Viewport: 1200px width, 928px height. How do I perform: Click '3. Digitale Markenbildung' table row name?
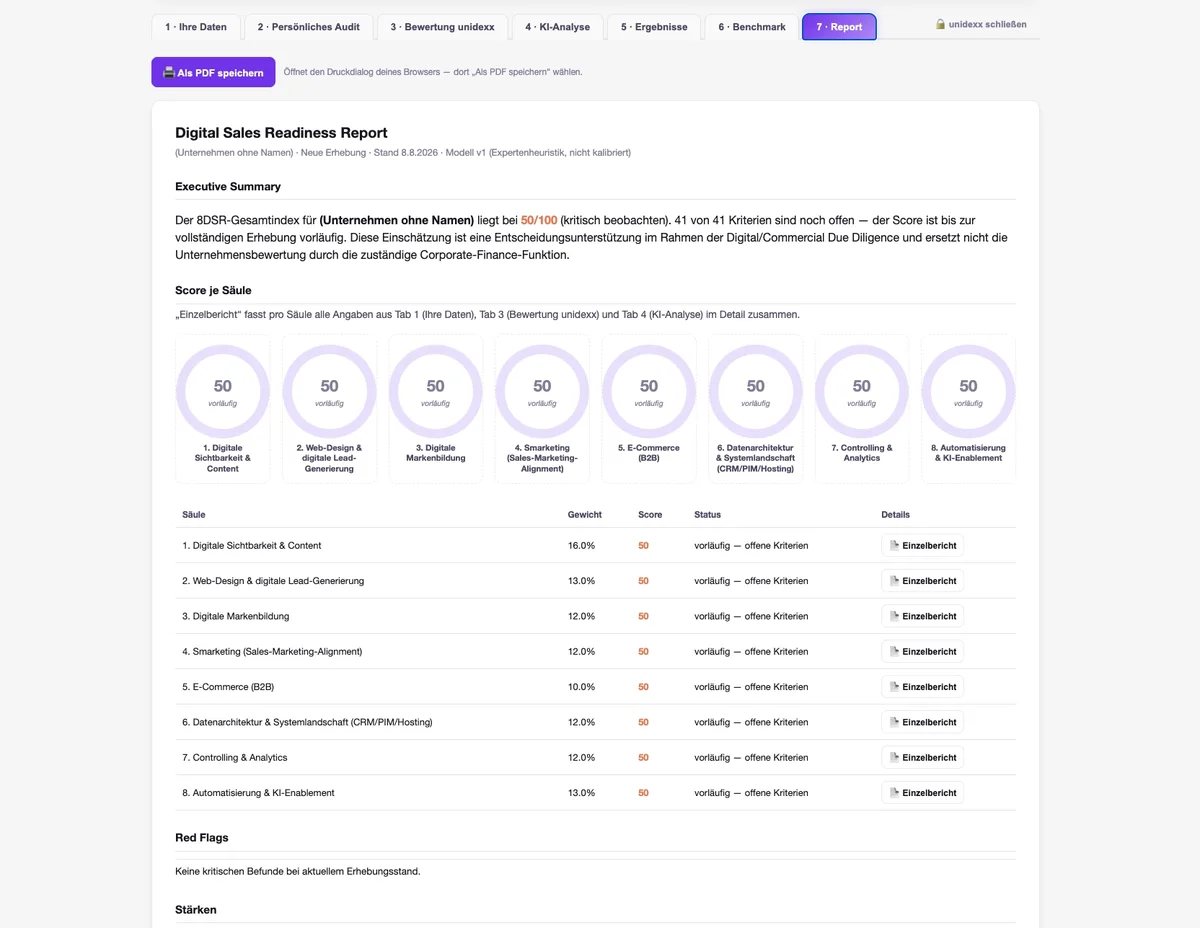click(236, 616)
